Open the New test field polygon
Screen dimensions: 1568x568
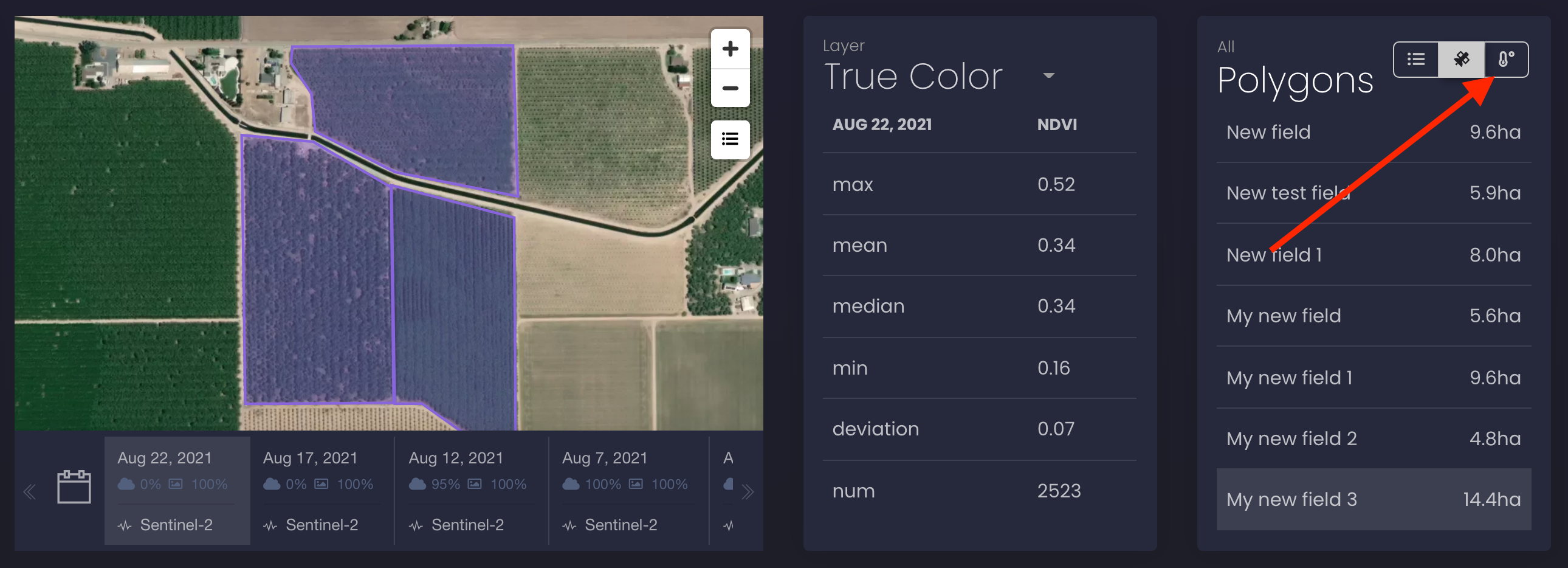click(1374, 193)
